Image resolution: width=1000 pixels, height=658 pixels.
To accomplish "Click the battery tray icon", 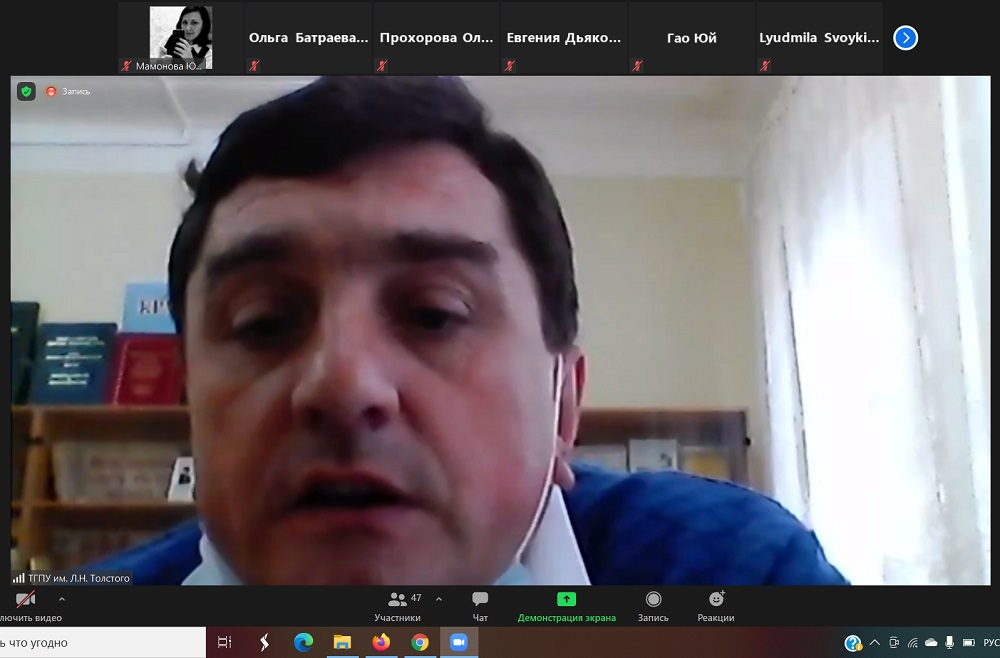I will point(969,643).
